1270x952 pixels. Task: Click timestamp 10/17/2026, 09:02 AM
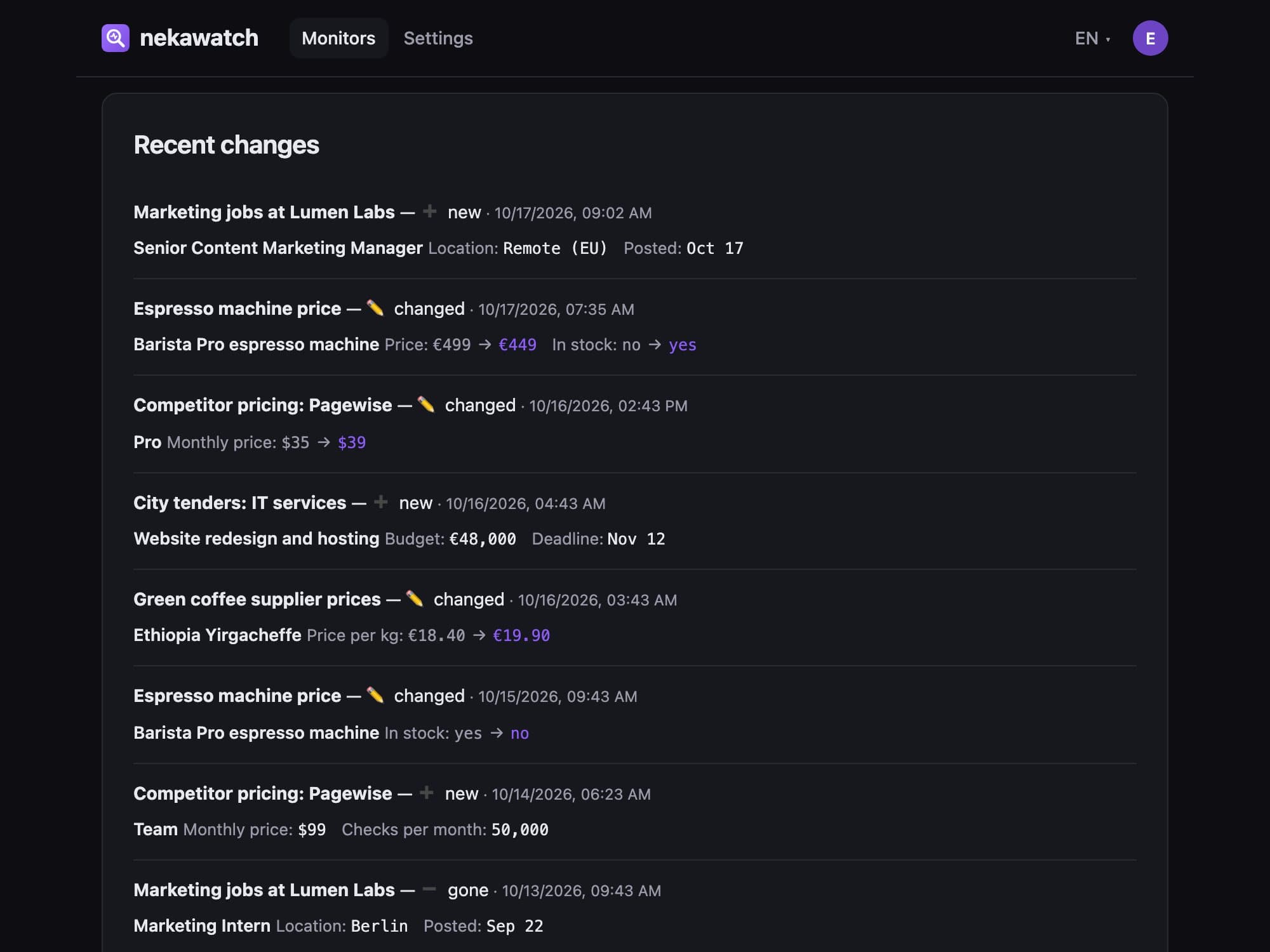tap(573, 213)
